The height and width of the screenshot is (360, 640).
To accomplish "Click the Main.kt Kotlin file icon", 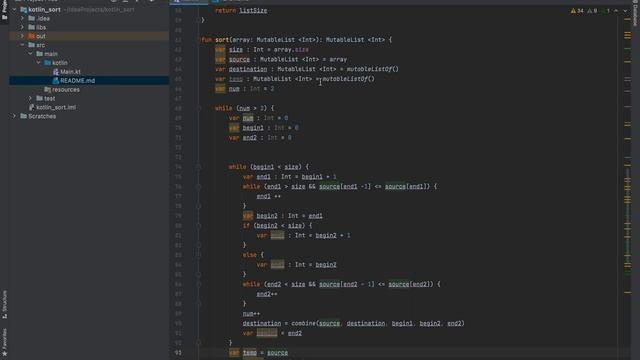I will (56, 72).
